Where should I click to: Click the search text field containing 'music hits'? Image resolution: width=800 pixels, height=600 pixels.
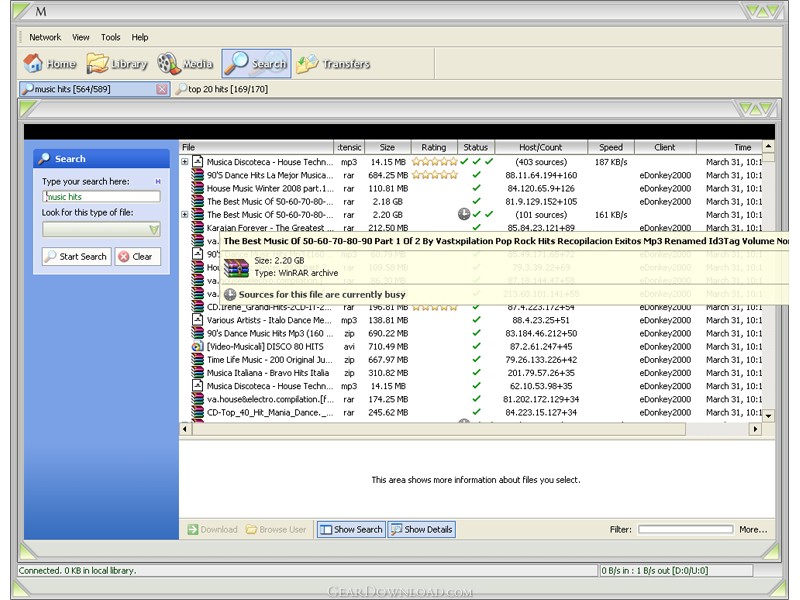(101, 196)
